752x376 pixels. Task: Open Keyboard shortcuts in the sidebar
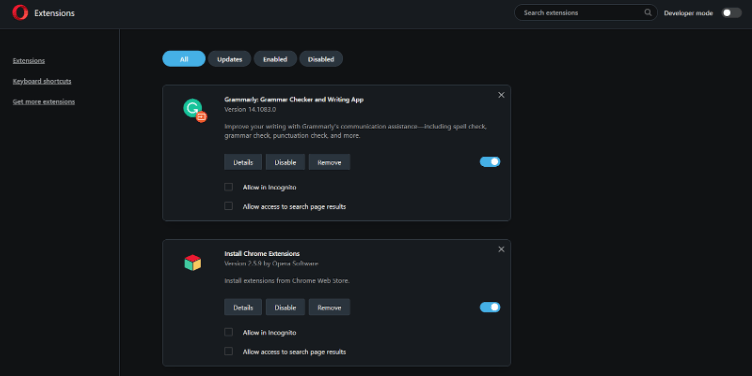(42, 81)
